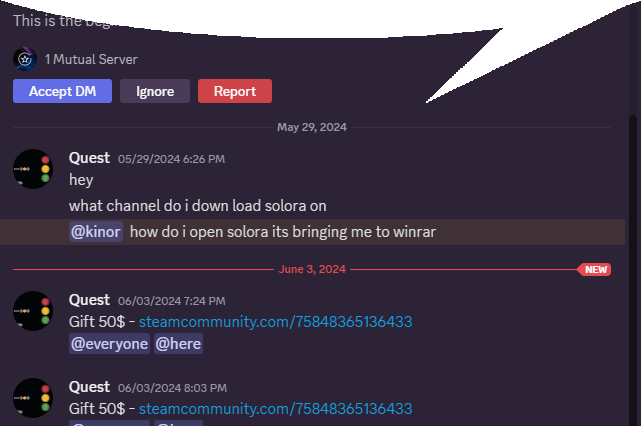
Task: Click the 05/29/2024 6:26 PM timestamp
Action: coord(171,159)
